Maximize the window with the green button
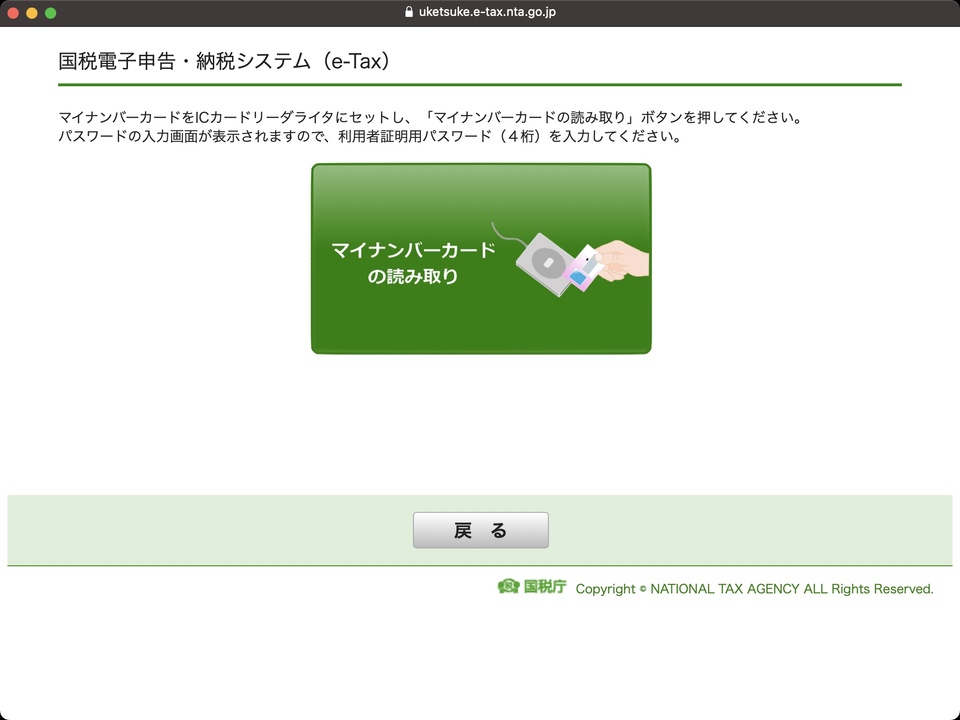This screenshot has width=960, height=720. 51,13
